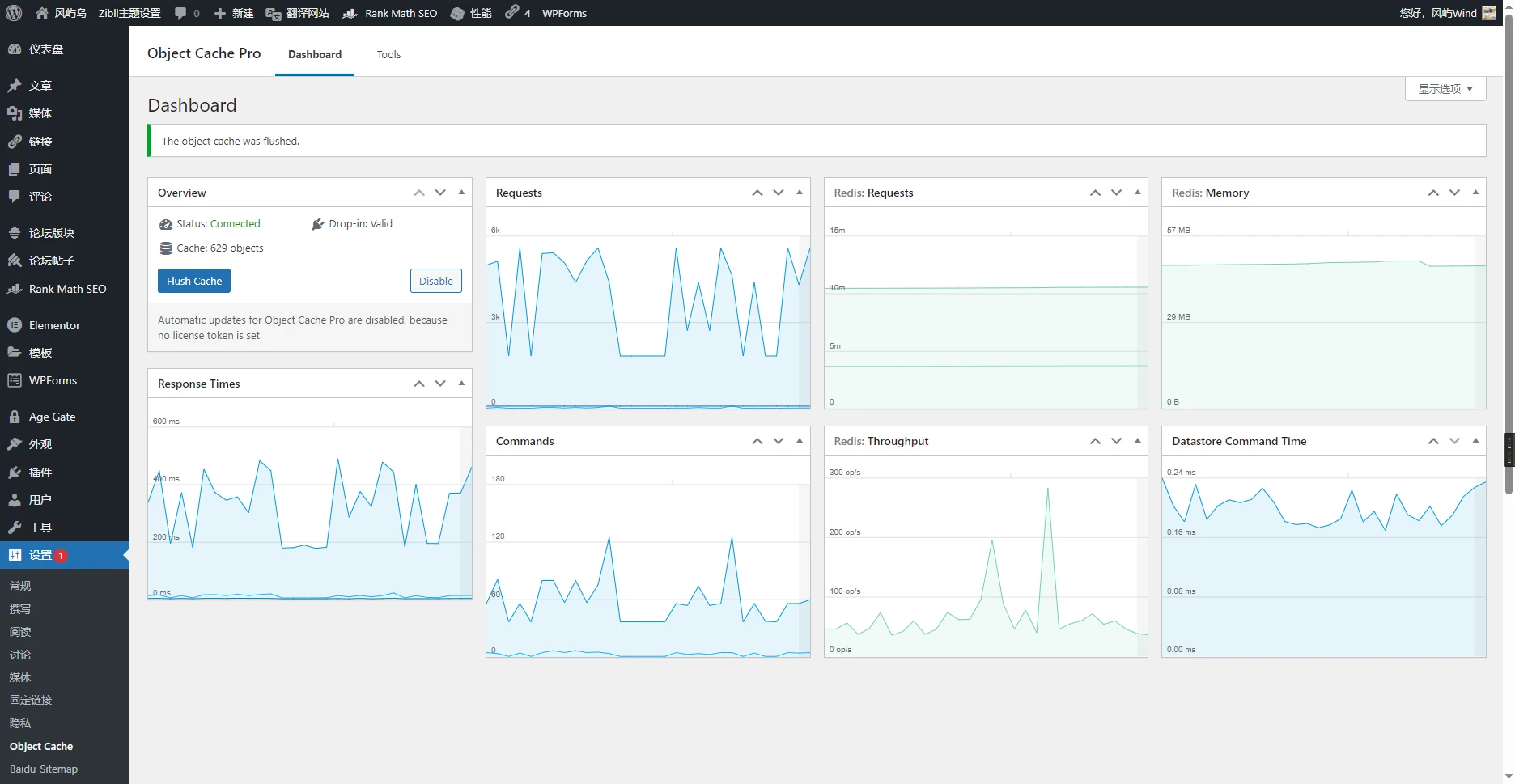The image size is (1515, 784).
Task: Click the Age Gate lock icon item
Action: coord(15,417)
